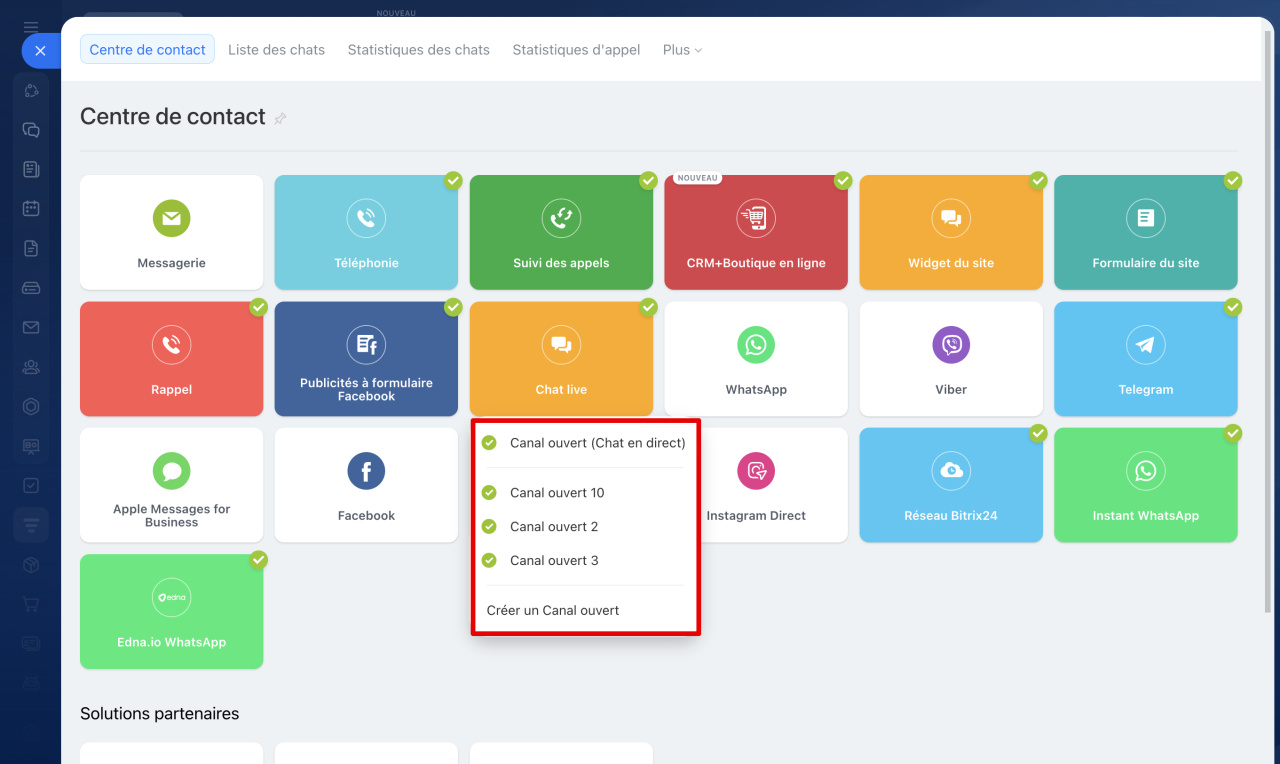Viewport: 1280px width, 764px height.
Task: Open the Statistiques des chats tab
Action: click(x=418, y=49)
